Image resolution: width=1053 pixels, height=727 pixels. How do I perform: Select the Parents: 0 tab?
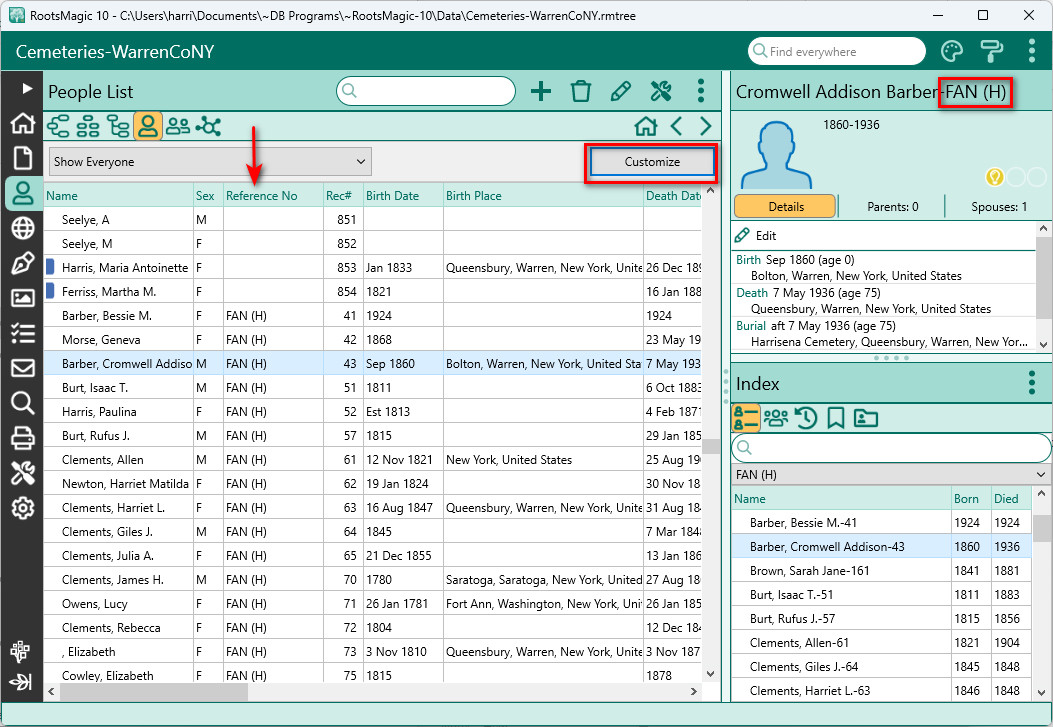(x=892, y=207)
